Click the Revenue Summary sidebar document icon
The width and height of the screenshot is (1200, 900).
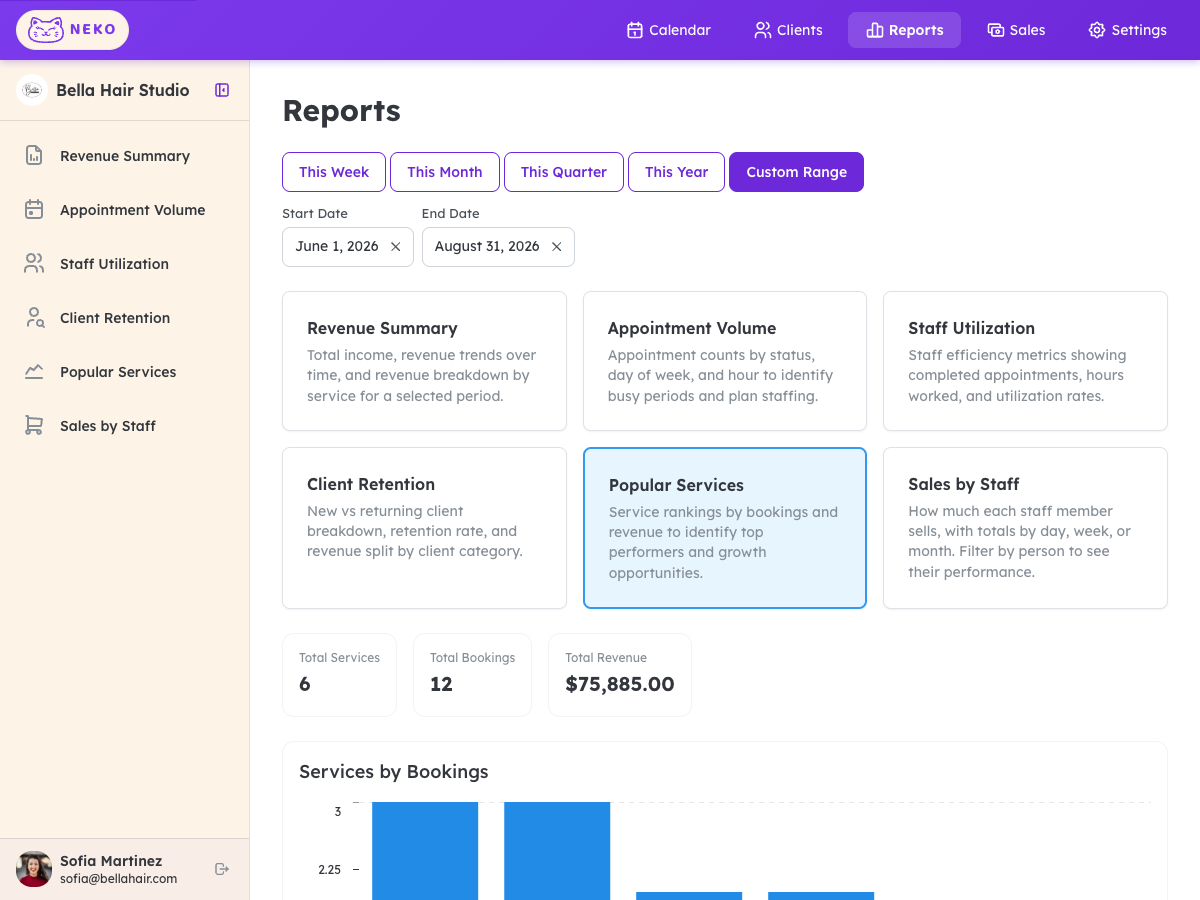(34, 155)
